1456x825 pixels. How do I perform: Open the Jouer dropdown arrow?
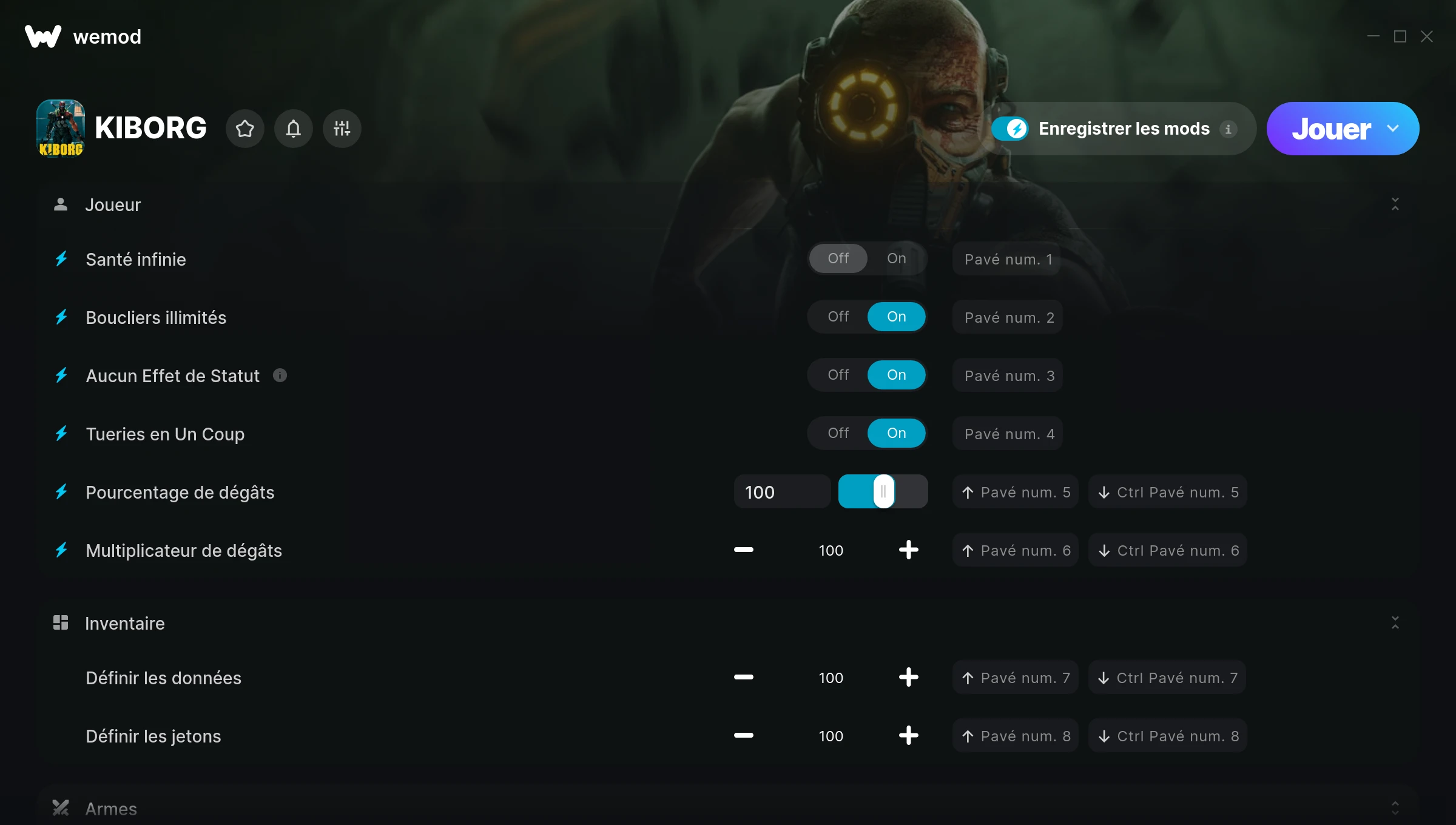1393,129
